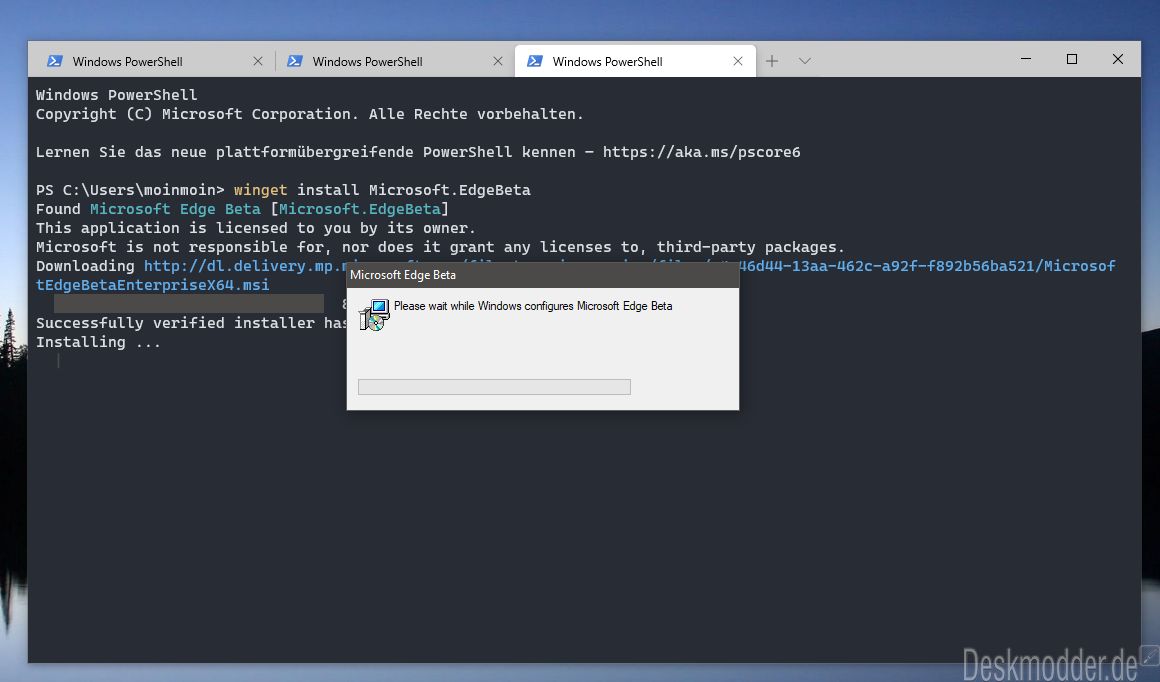
Task: Click the Microsoft Edge Beta dialog title bar
Action: click(543, 275)
